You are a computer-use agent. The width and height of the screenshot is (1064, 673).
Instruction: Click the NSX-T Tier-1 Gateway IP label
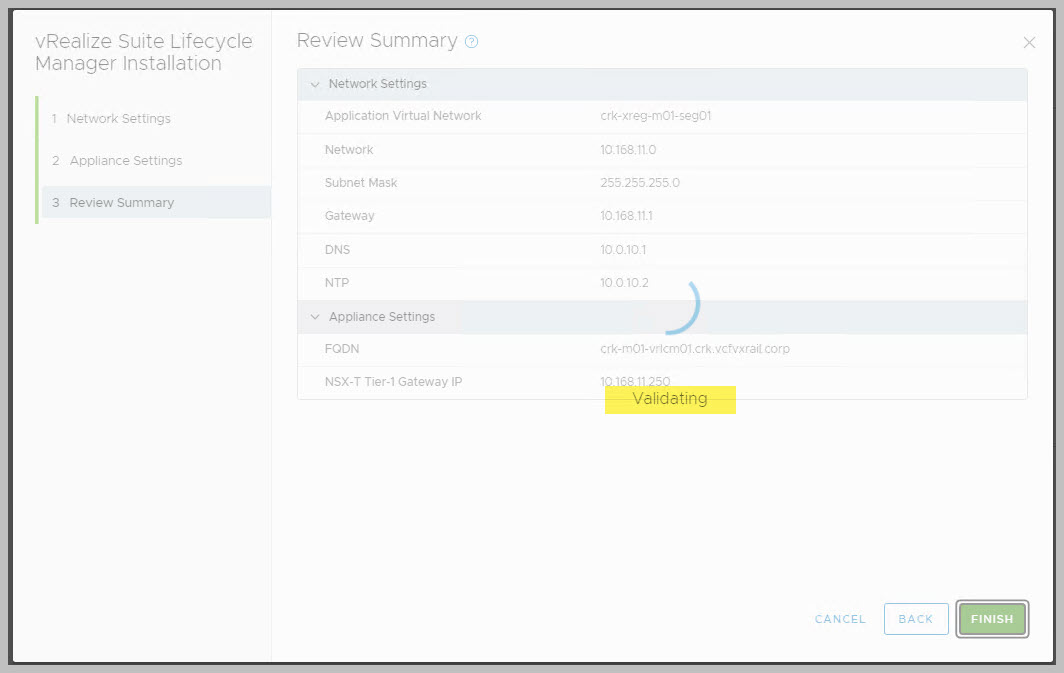(393, 382)
